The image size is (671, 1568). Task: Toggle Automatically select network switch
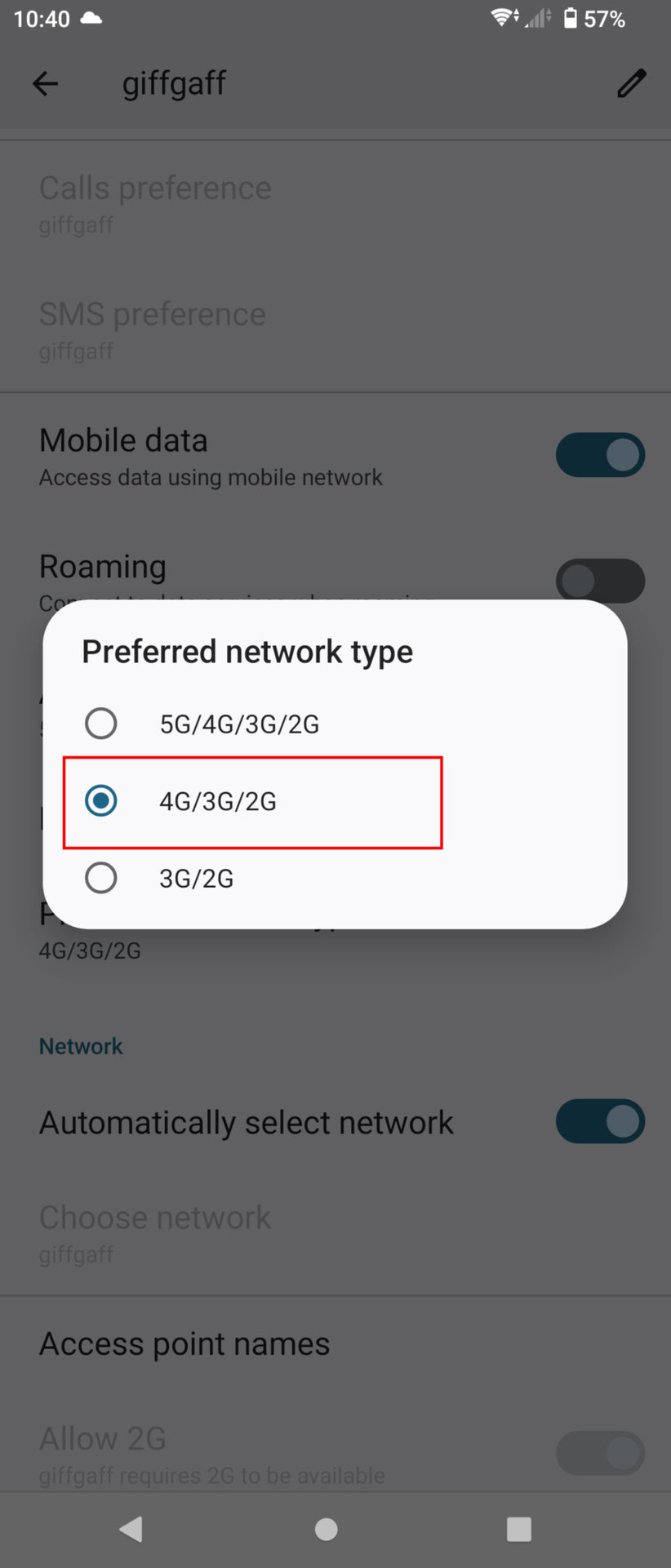600,1121
